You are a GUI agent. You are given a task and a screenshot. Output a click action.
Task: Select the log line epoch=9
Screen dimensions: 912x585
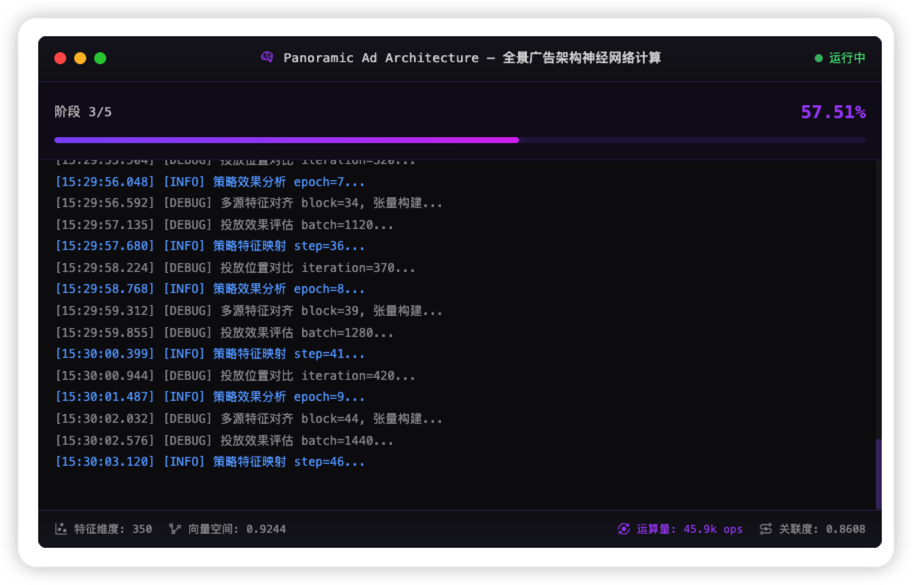[210, 397]
